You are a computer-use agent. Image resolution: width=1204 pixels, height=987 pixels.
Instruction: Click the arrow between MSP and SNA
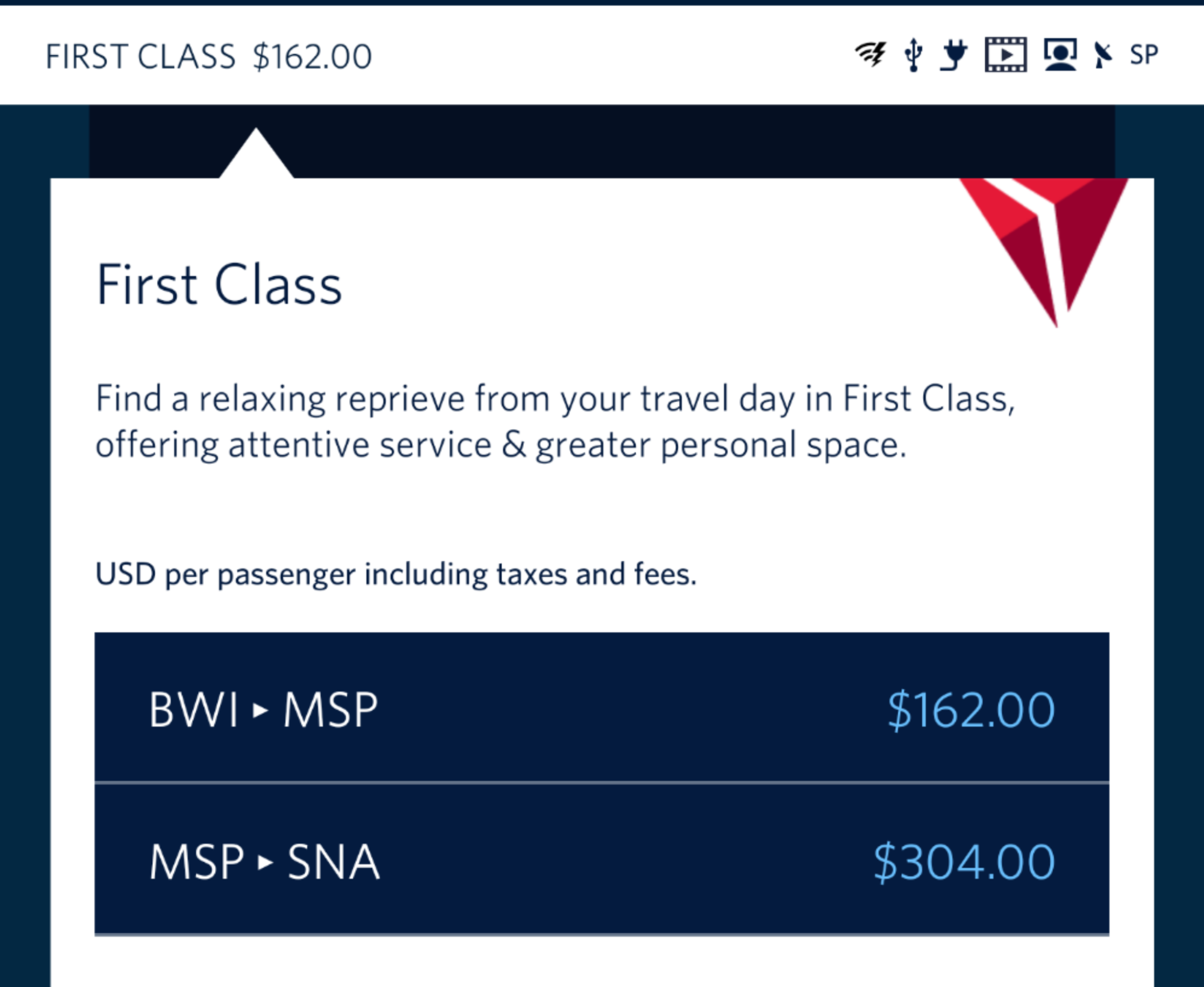click(x=265, y=863)
